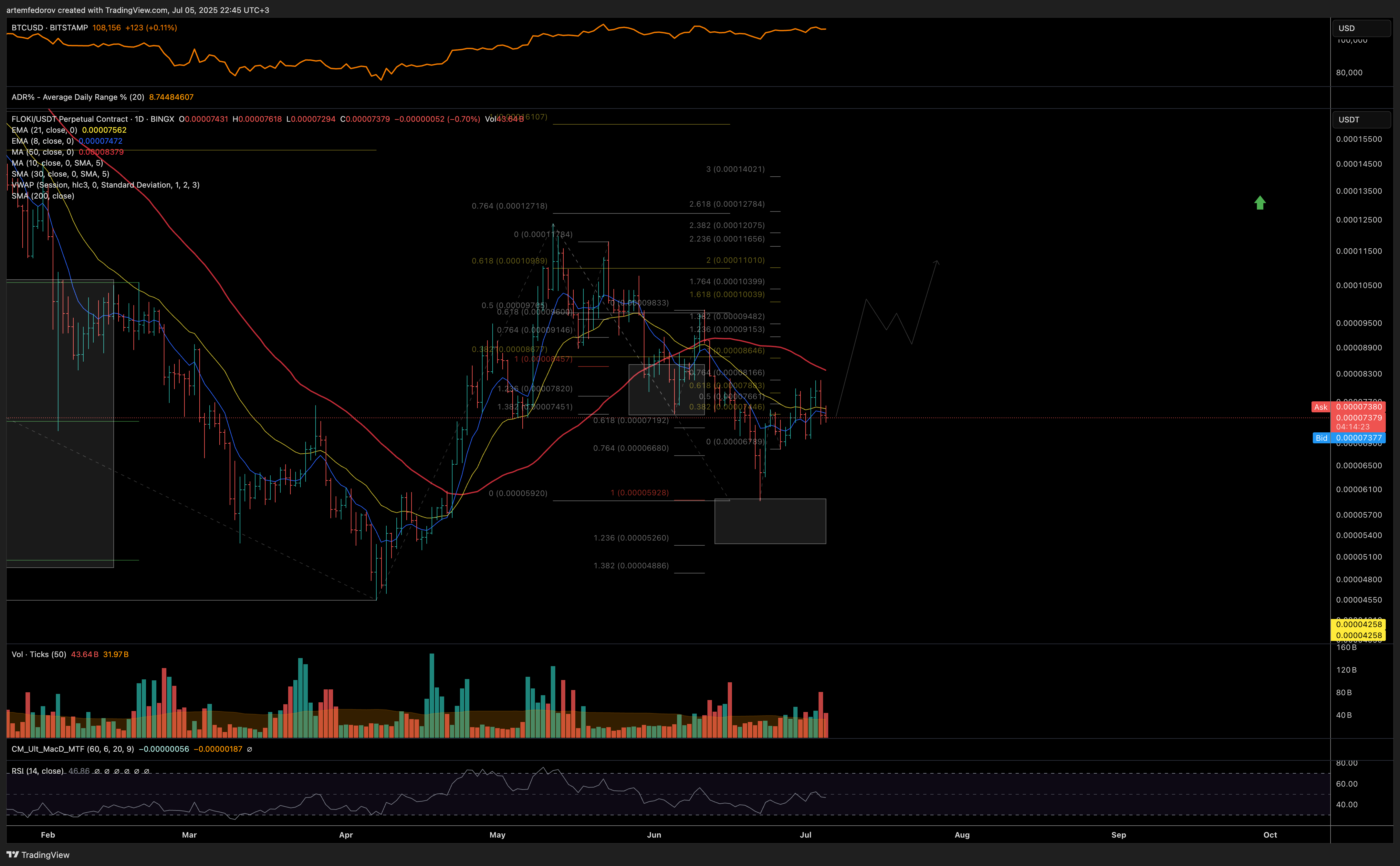Click the 0.00007379 current price label
Image resolution: width=1400 pixels, height=866 pixels.
click(1359, 418)
